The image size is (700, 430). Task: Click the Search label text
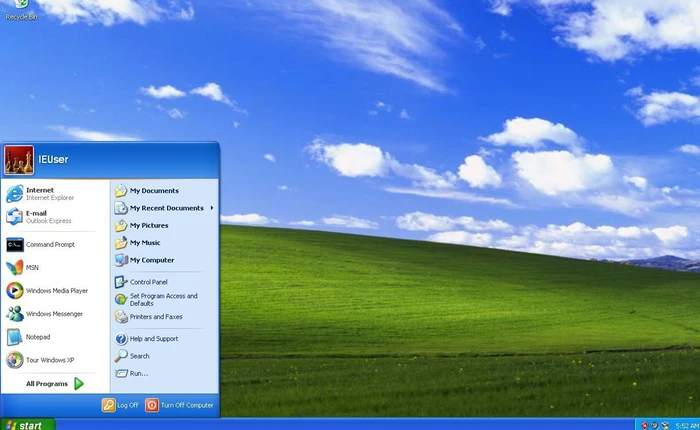(x=140, y=356)
